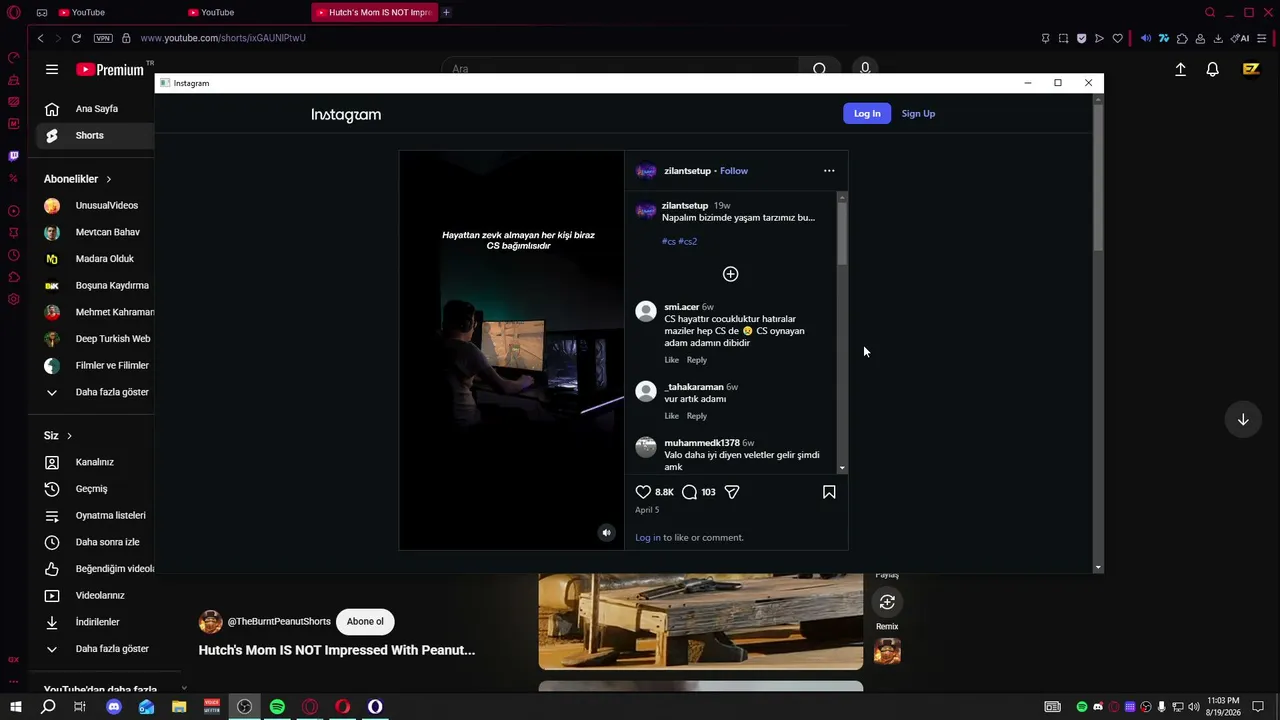The width and height of the screenshot is (1280, 720).
Task: Open the #cs hashtag link
Action: coord(669,241)
